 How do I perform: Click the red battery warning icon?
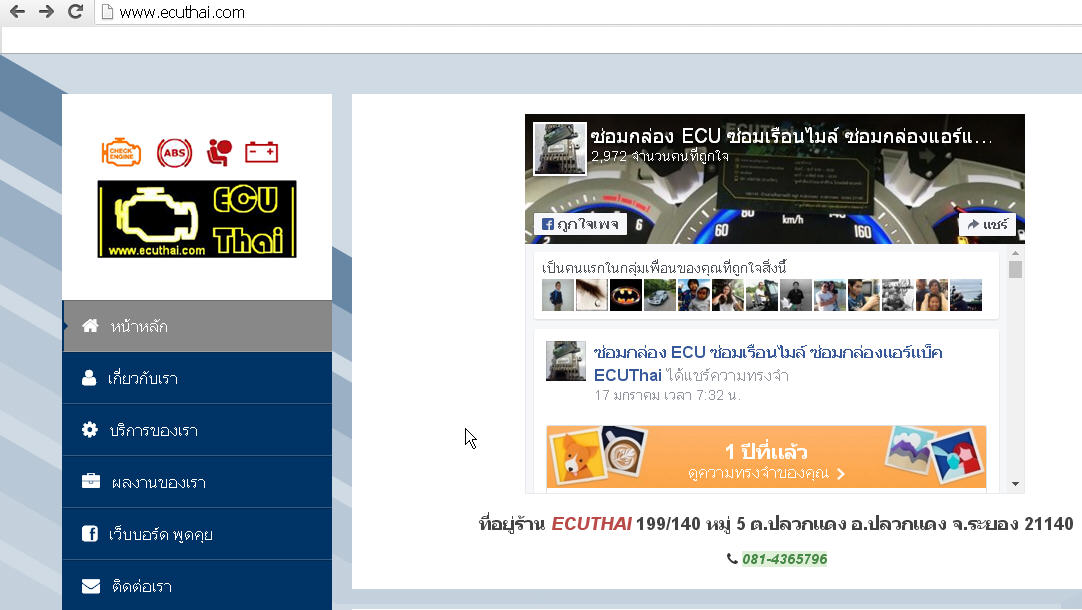[x=262, y=152]
